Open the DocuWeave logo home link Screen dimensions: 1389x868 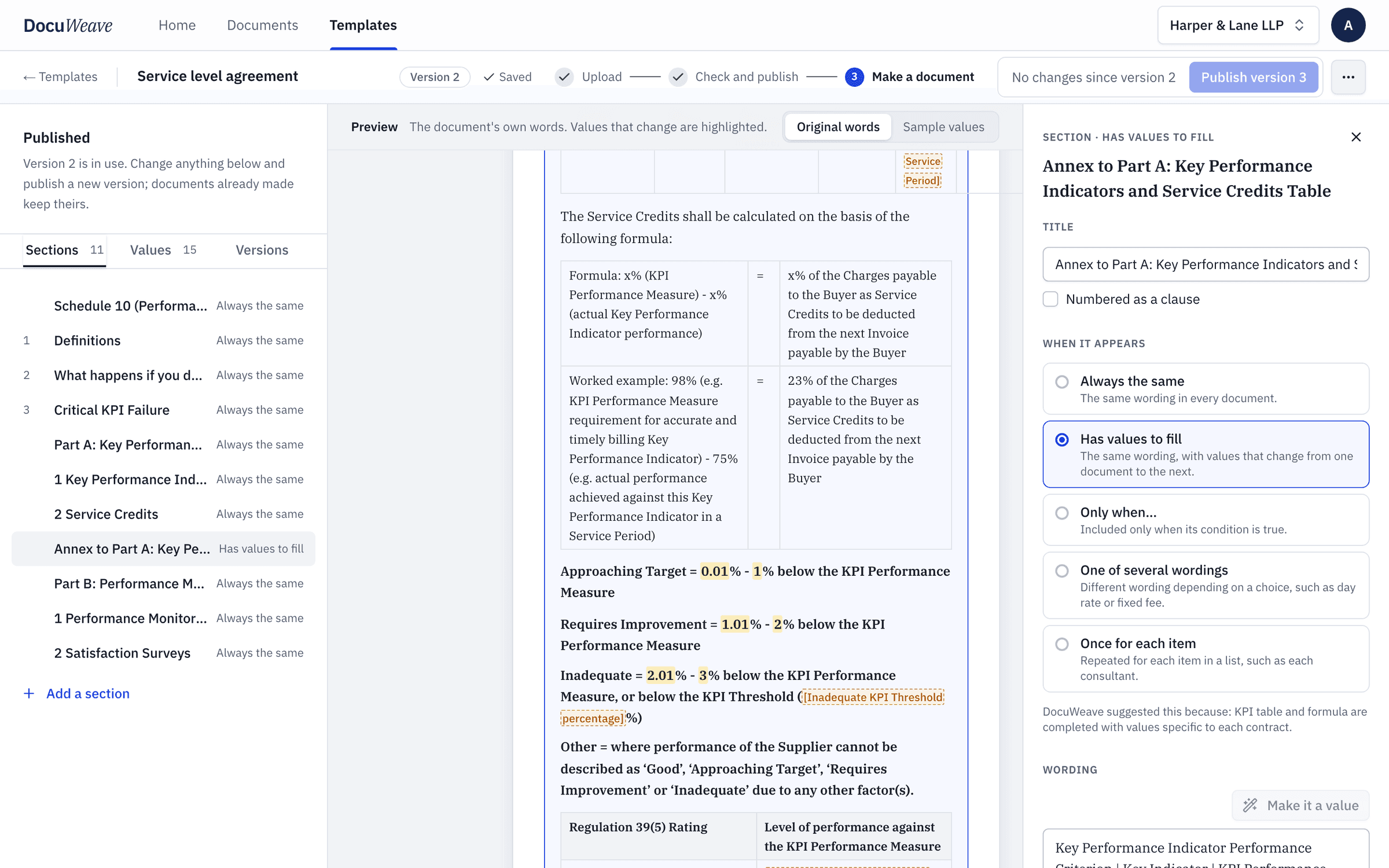(68, 25)
